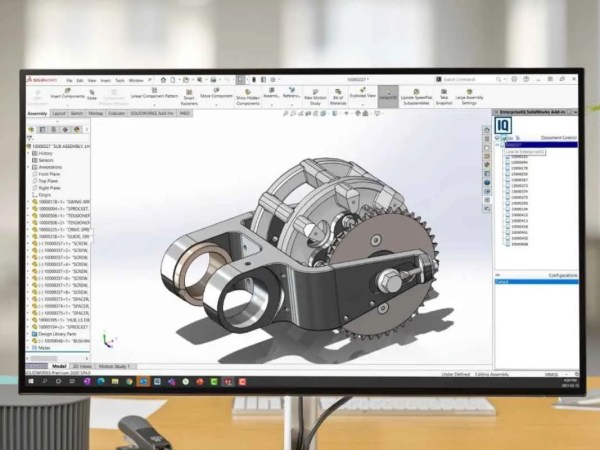Toggle the checkbox beside 10000178 in EnterpriseIQ panel
Image resolution: width=600 pixels, height=450 pixels.
[507, 168]
